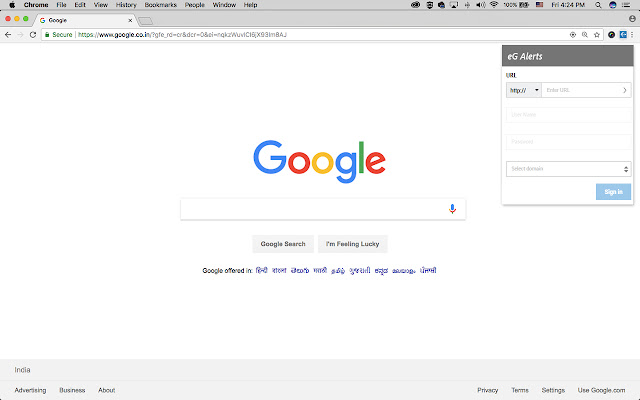Open the Edit menu

point(80,5)
